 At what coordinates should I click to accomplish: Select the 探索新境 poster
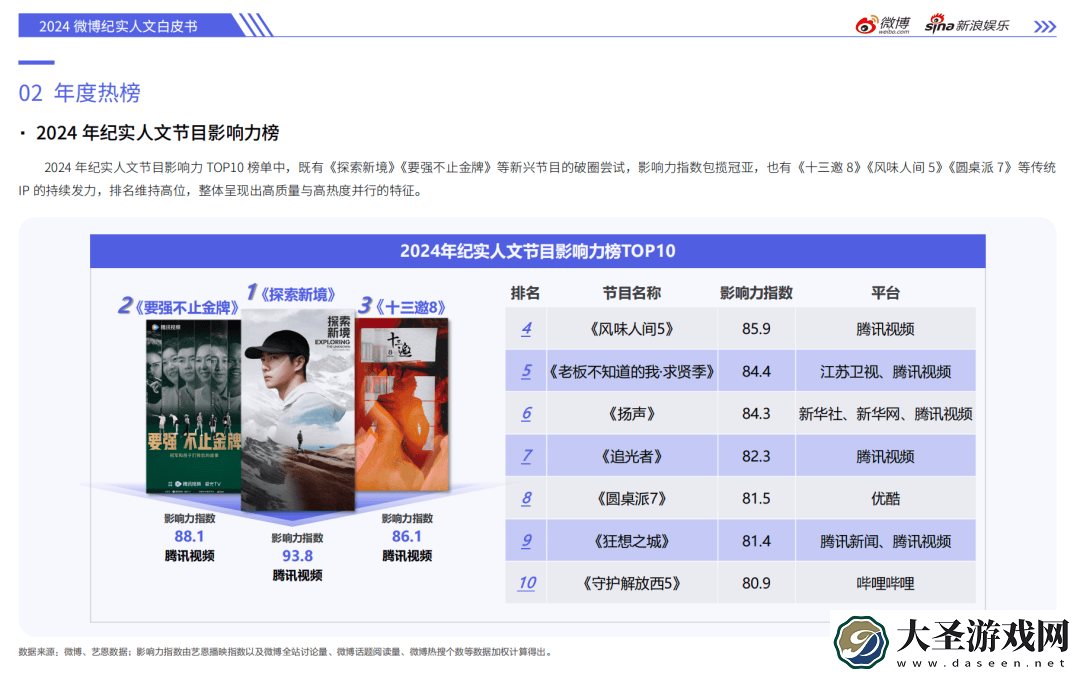pyautogui.click(x=298, y=410)
